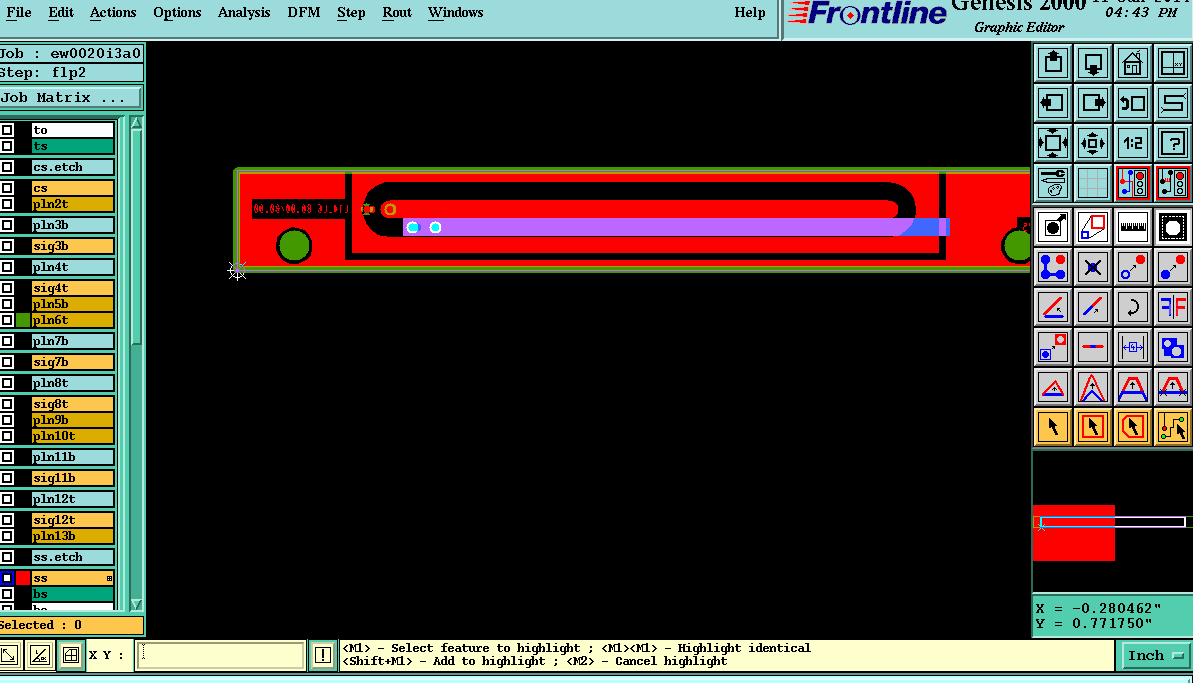Click the Job Matrix button

click(x=70, y=97)
